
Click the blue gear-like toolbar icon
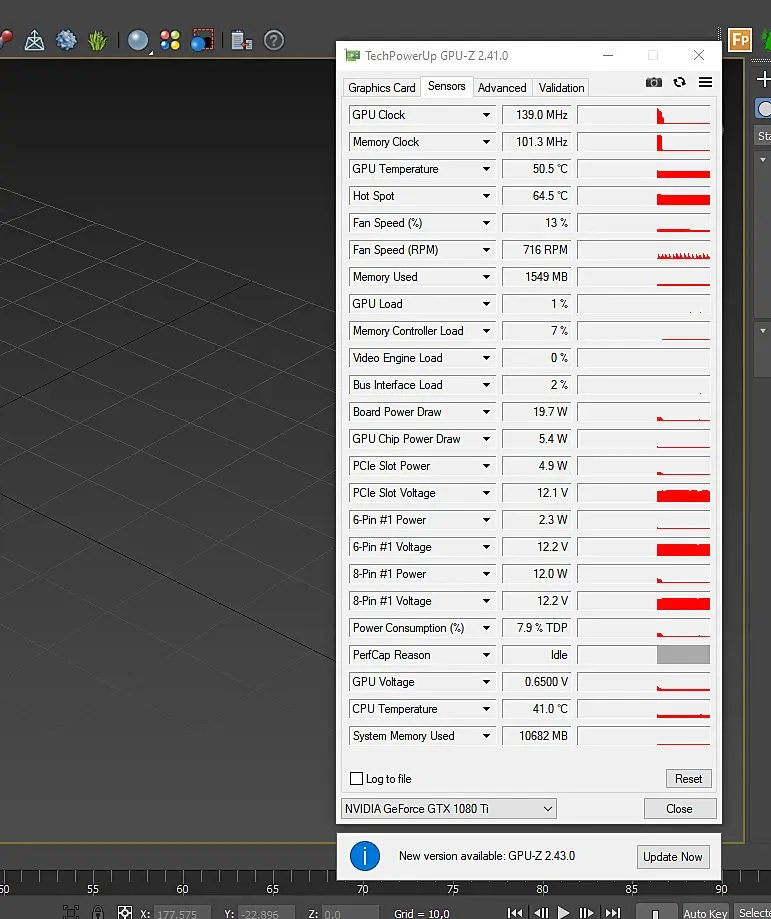[66, 40]
